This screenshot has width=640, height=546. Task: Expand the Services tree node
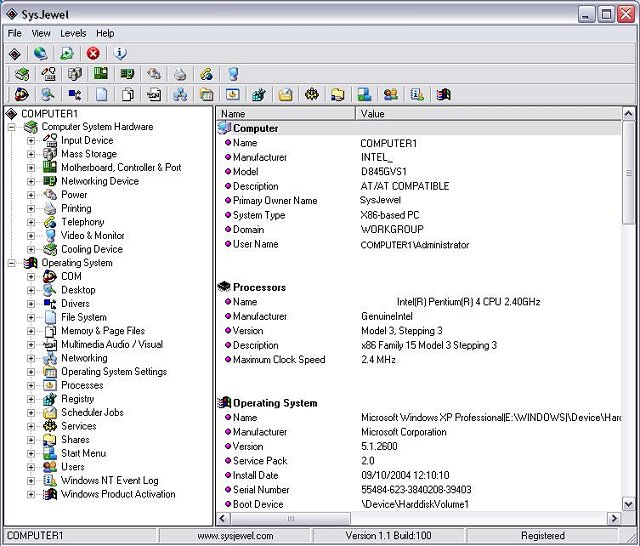tap(31, 426)
